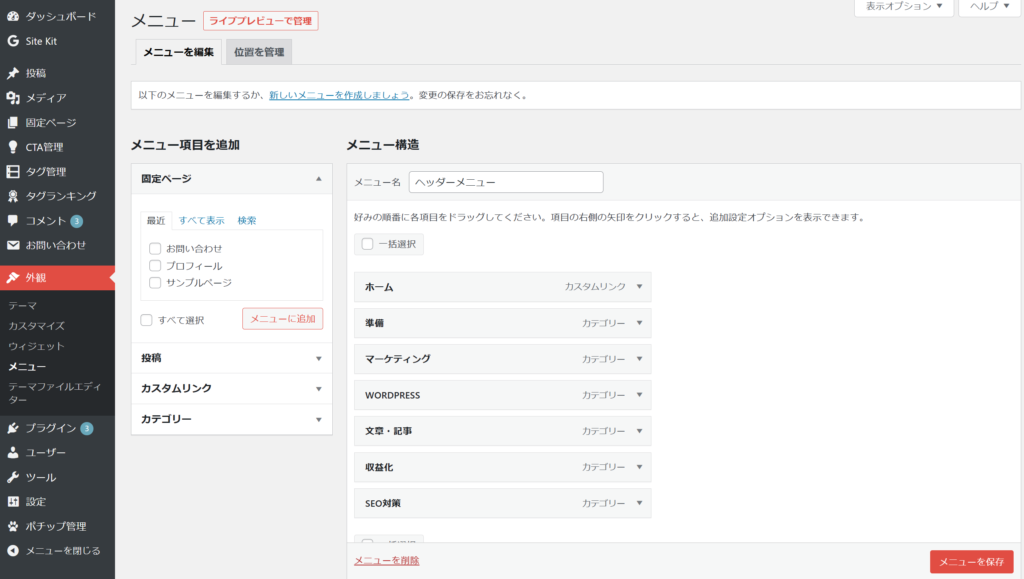
Task: Switch to the 位置を管理 tab
Action: [258, 52]
